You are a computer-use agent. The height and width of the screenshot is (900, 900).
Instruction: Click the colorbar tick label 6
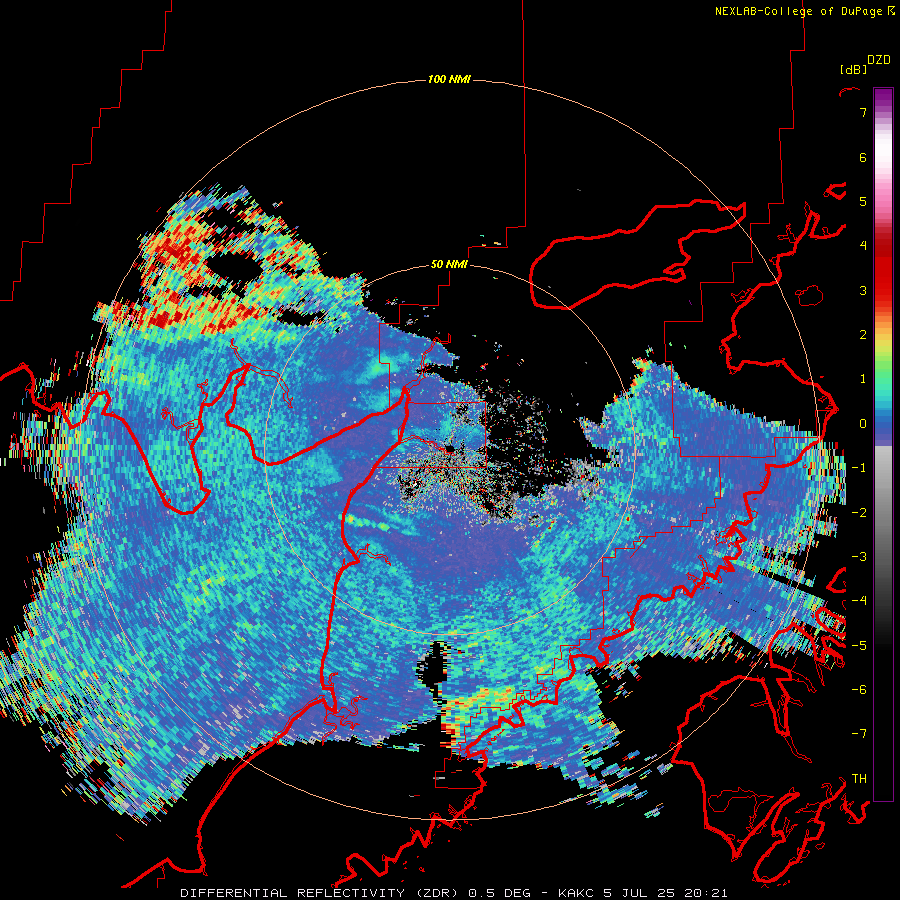pos(863,157)
